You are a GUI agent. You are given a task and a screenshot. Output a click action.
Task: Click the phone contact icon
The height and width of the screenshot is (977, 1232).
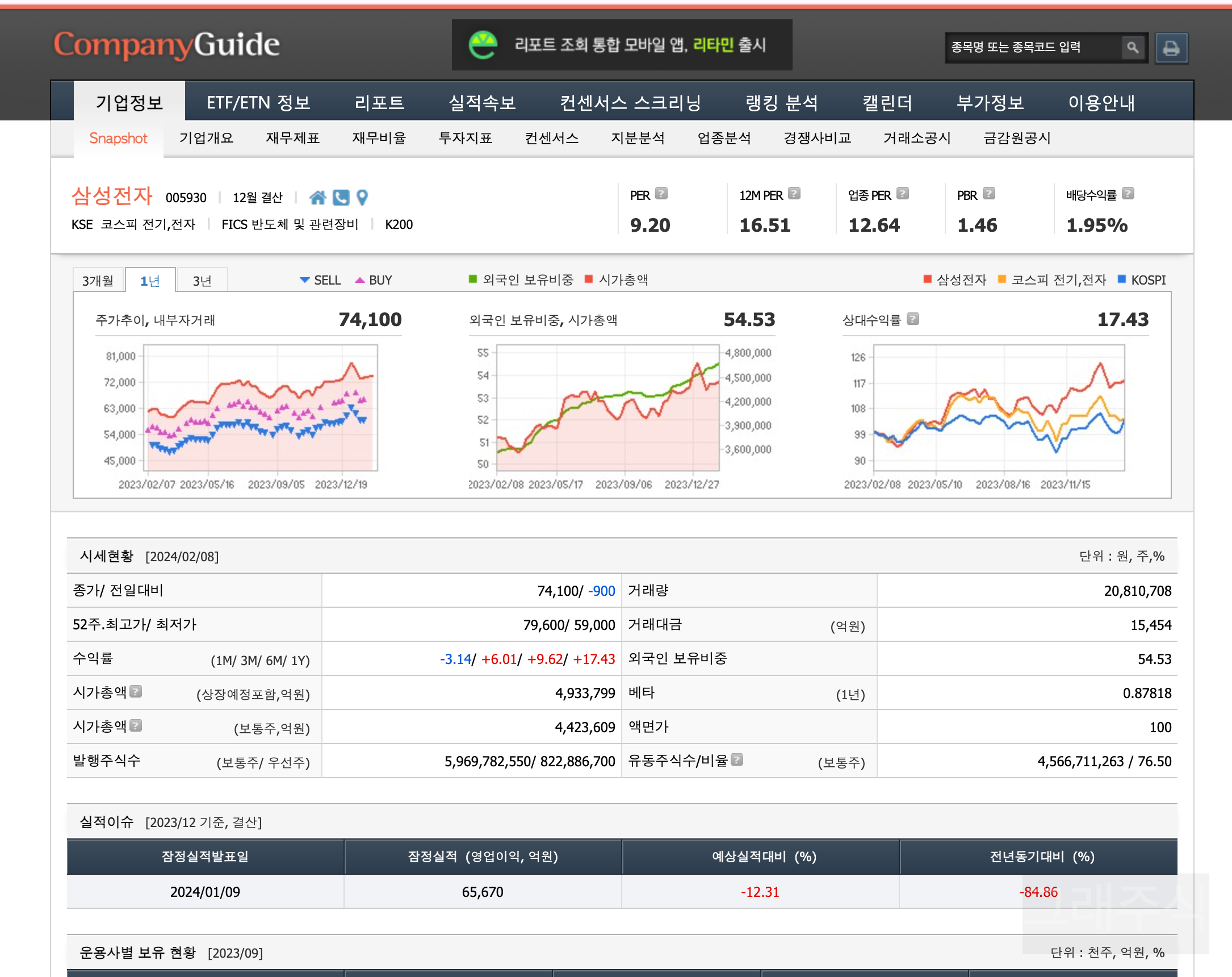point(341,198)
